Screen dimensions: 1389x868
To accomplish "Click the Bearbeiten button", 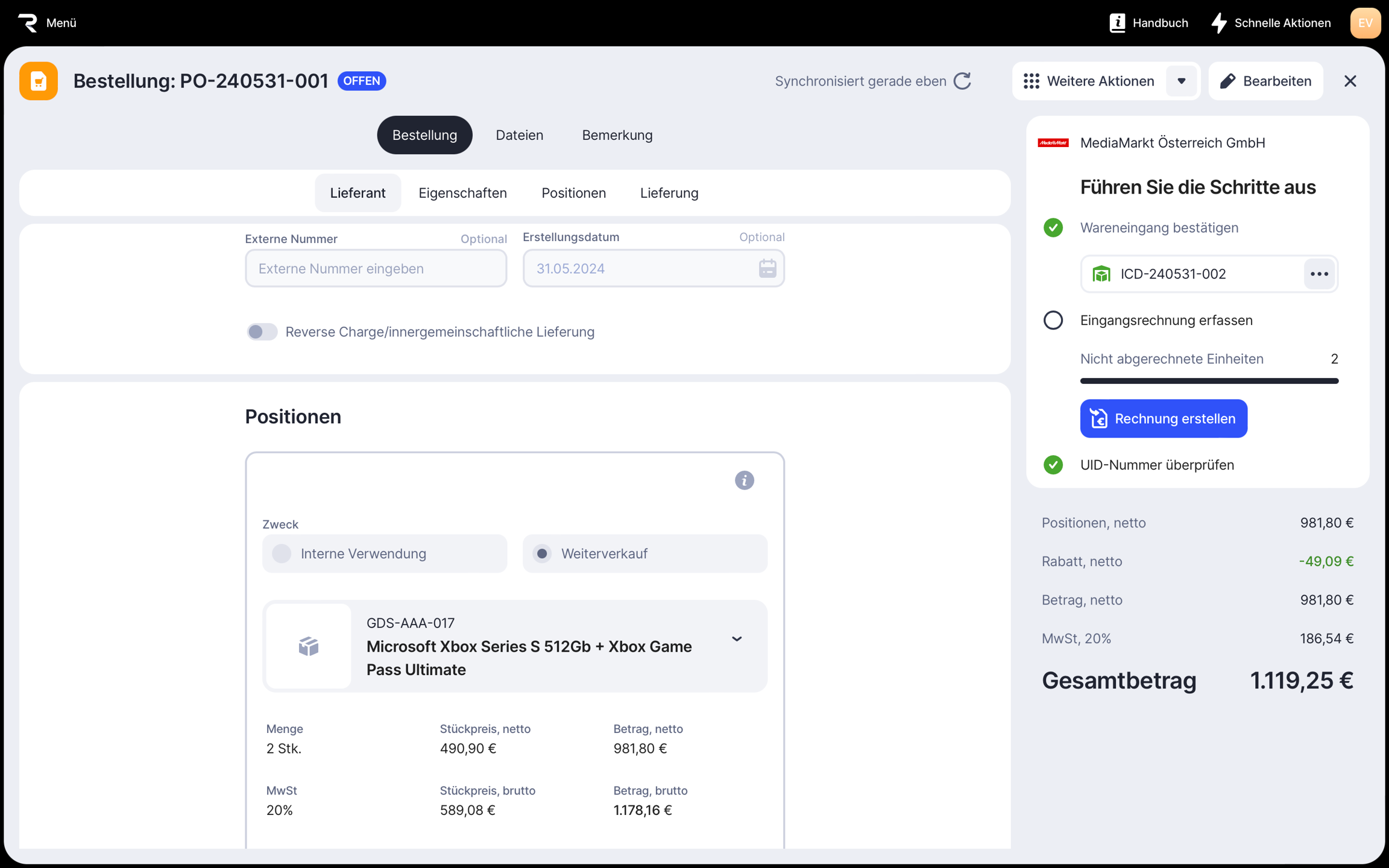I will (x=1265, y=81).
